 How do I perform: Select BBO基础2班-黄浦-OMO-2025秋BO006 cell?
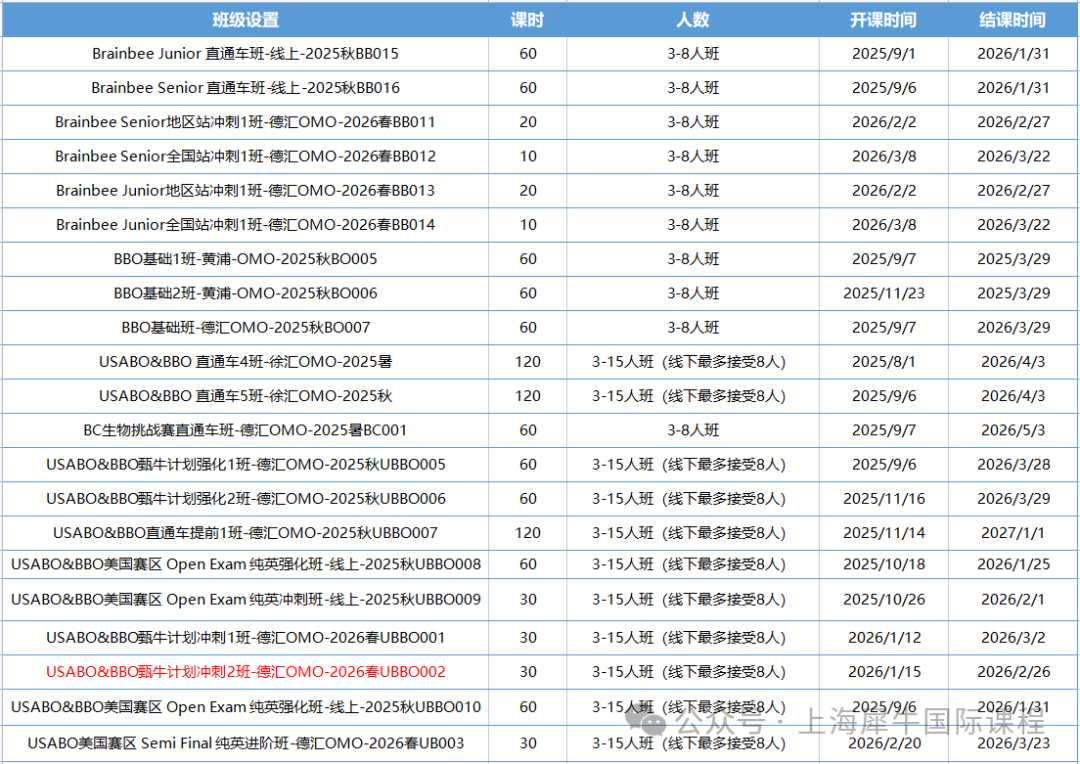(245, 293)
